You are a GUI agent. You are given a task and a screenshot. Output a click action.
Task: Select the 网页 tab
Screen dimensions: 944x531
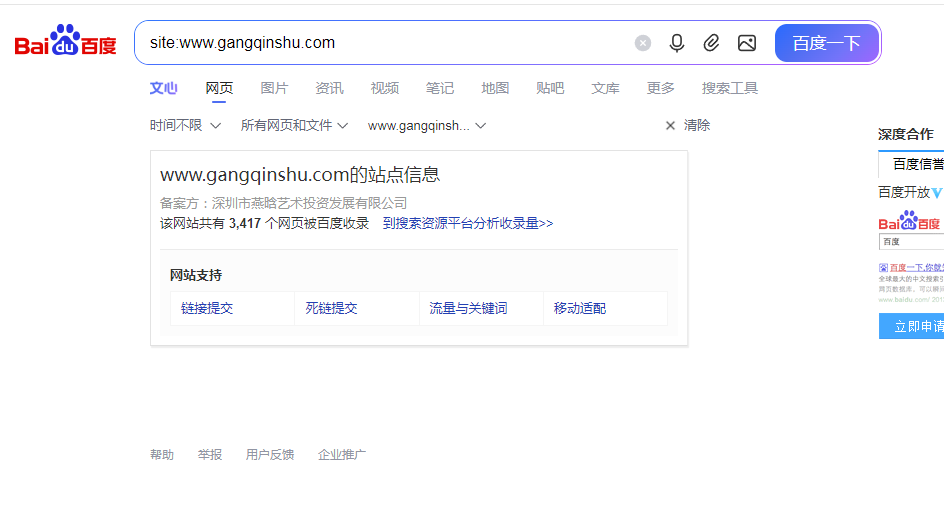click(x=219, y=88)
